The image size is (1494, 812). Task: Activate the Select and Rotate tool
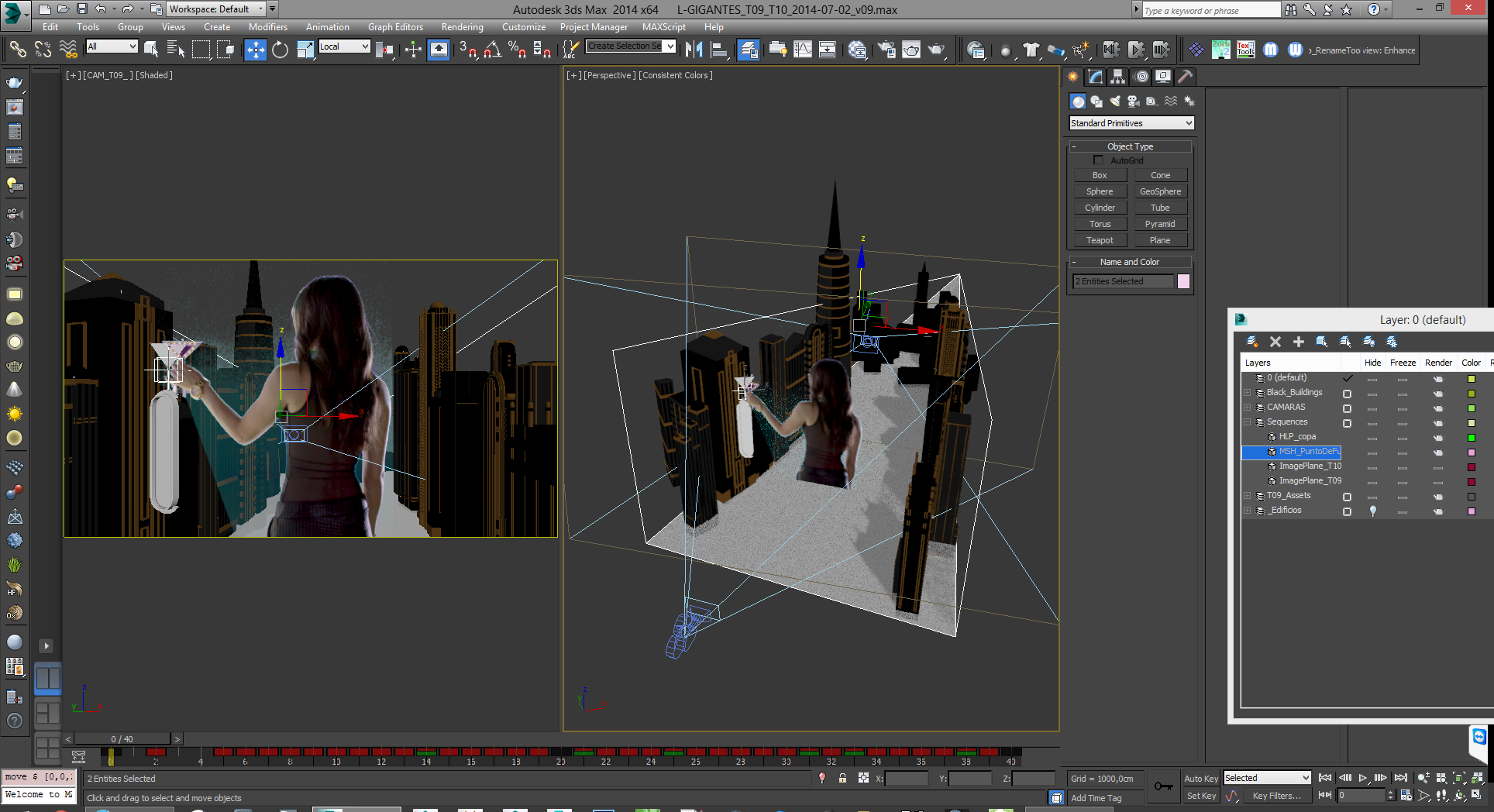(x=280, y=50)
